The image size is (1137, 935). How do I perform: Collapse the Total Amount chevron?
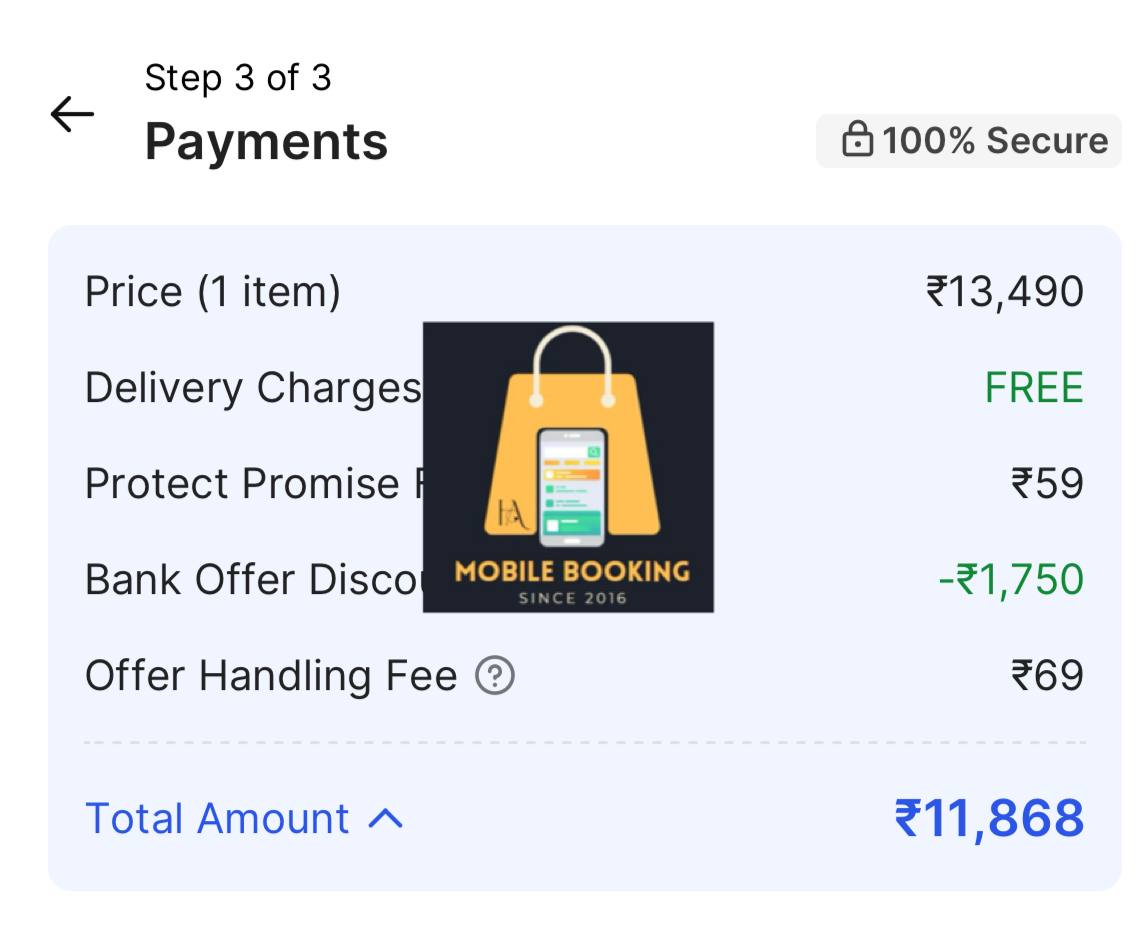click(386, 819)
